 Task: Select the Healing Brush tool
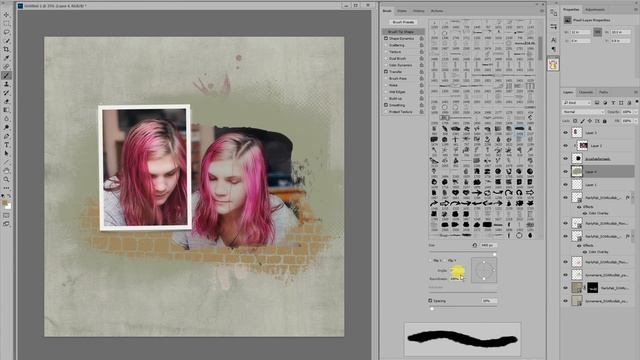point(6,67)
